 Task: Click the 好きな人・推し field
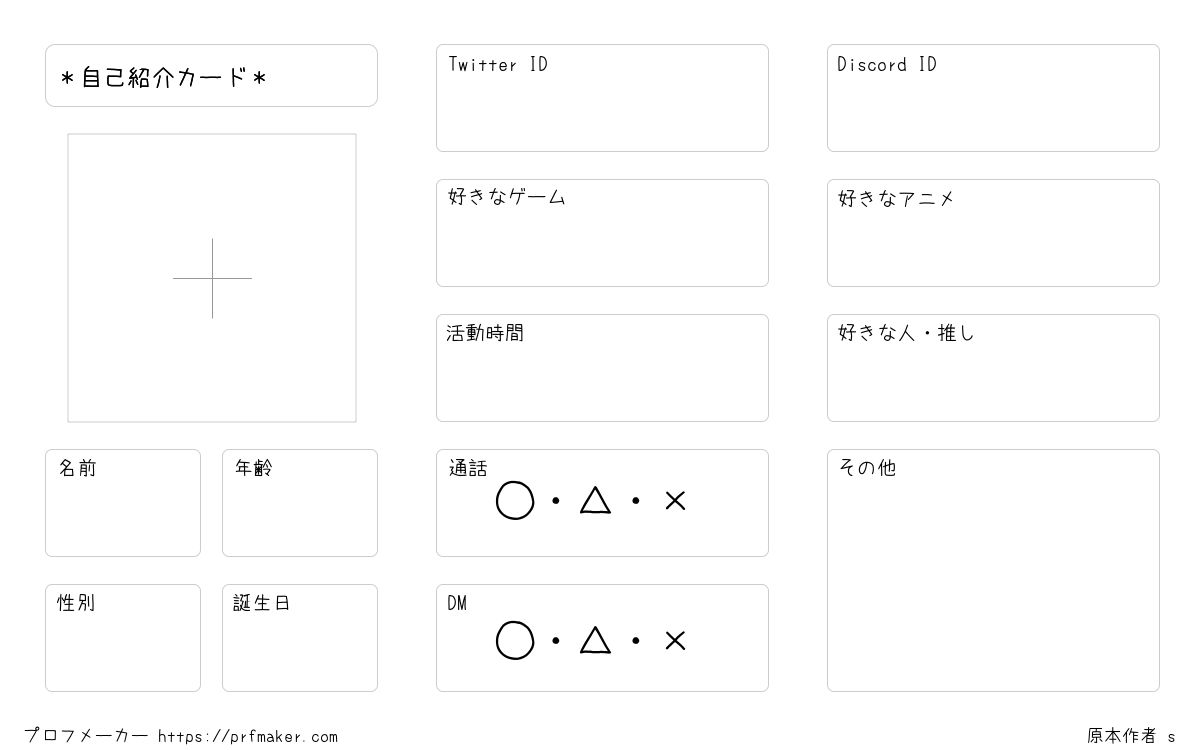[993, 368]
